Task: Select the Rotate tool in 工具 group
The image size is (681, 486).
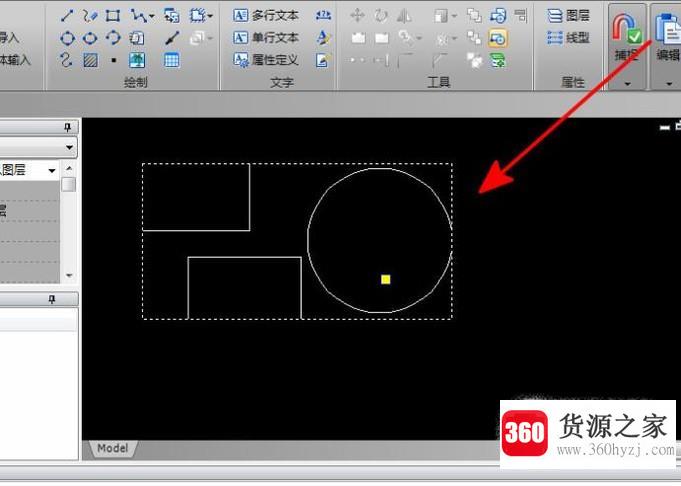Action: point(381,16)
